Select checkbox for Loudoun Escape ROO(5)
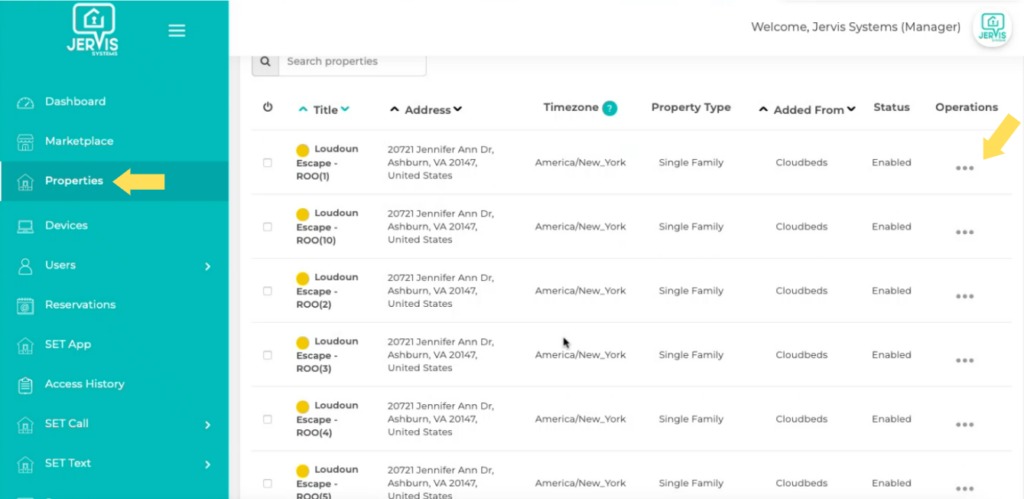This screenshot has height=499, width=1024. [267, 483]
